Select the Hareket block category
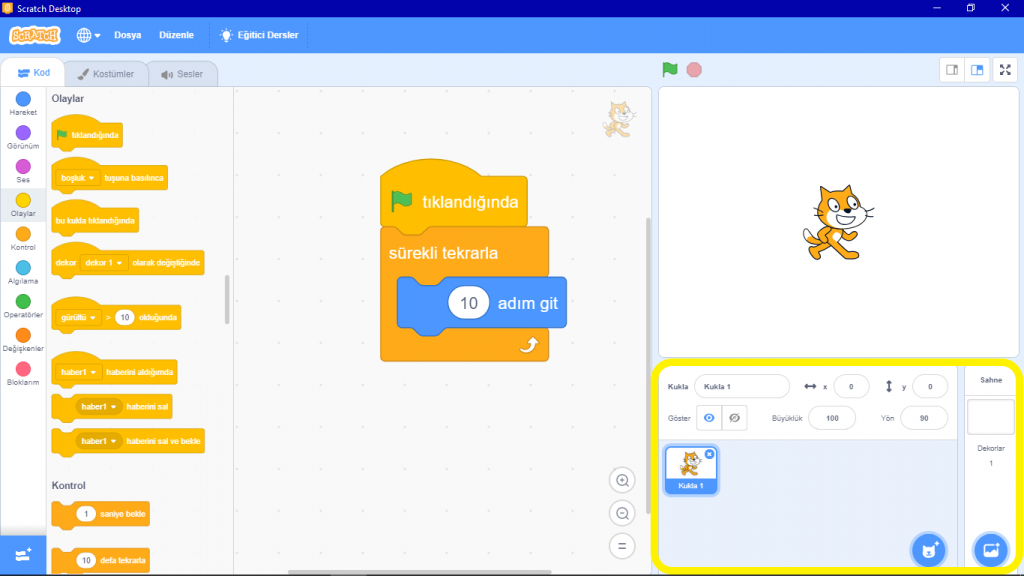1024x576 pixels. coord(23,104)
